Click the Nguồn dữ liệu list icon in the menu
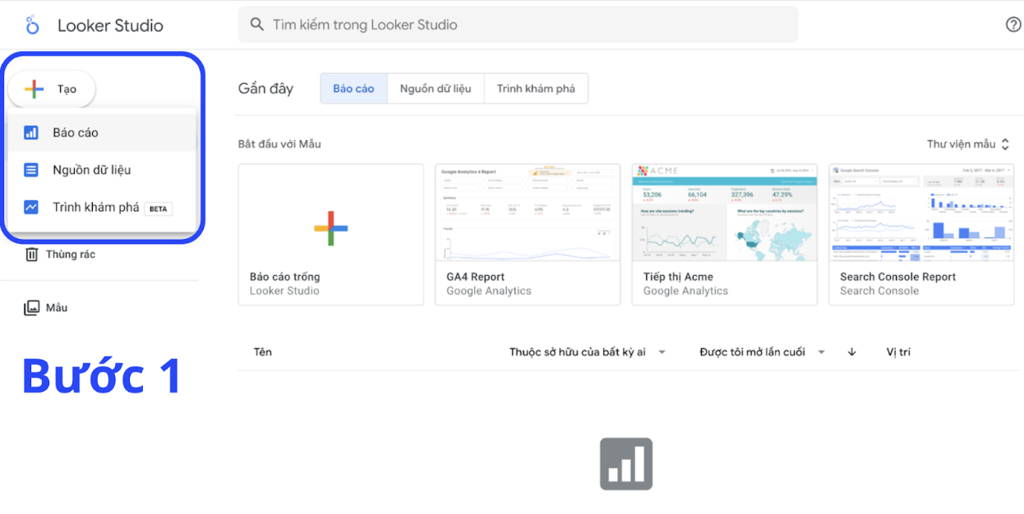The height and width of the screenshot is (514, 1024). [31, 170]
